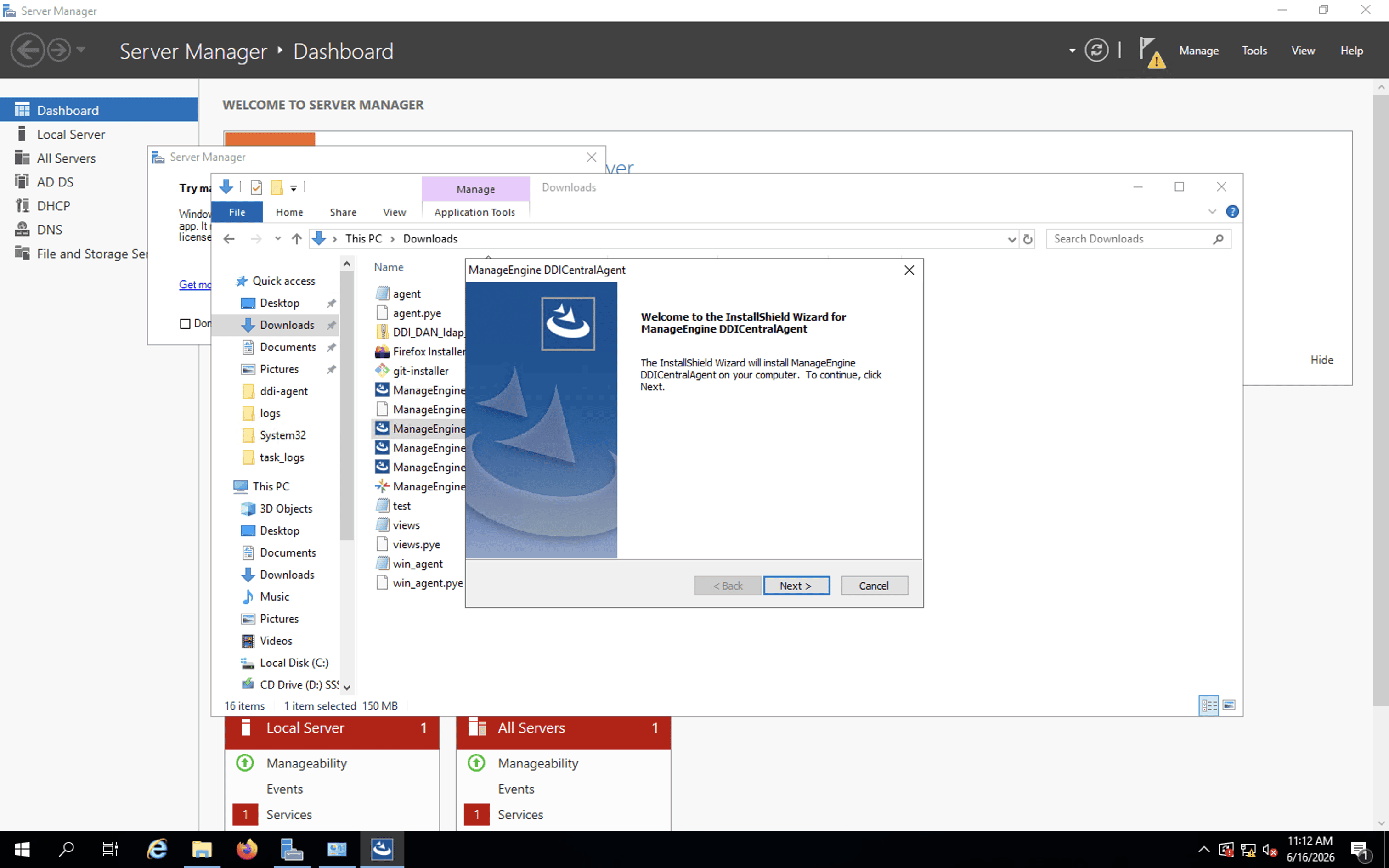Viewport: 1389px width, 868px height.
Task: Select the views.pye file
Action: (x=416, y=544)
